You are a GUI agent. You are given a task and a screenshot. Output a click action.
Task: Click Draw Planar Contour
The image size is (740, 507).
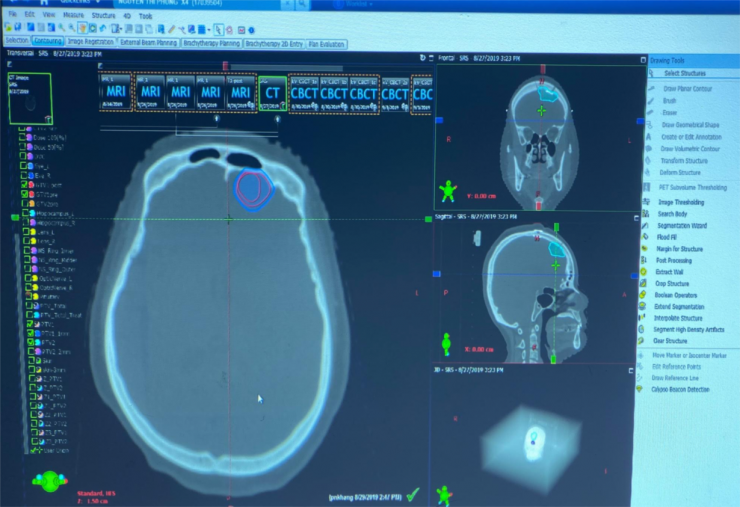tap(688, 89)
